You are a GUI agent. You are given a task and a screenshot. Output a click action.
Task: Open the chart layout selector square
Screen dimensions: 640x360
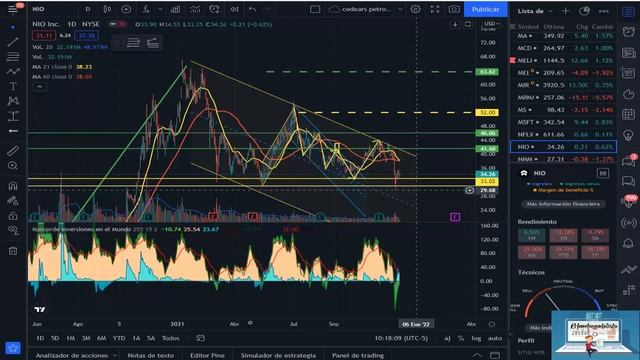coord(315,9)
